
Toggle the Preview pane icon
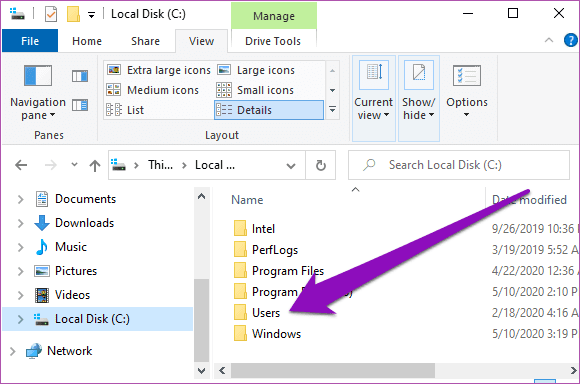[x=80, y=76]
